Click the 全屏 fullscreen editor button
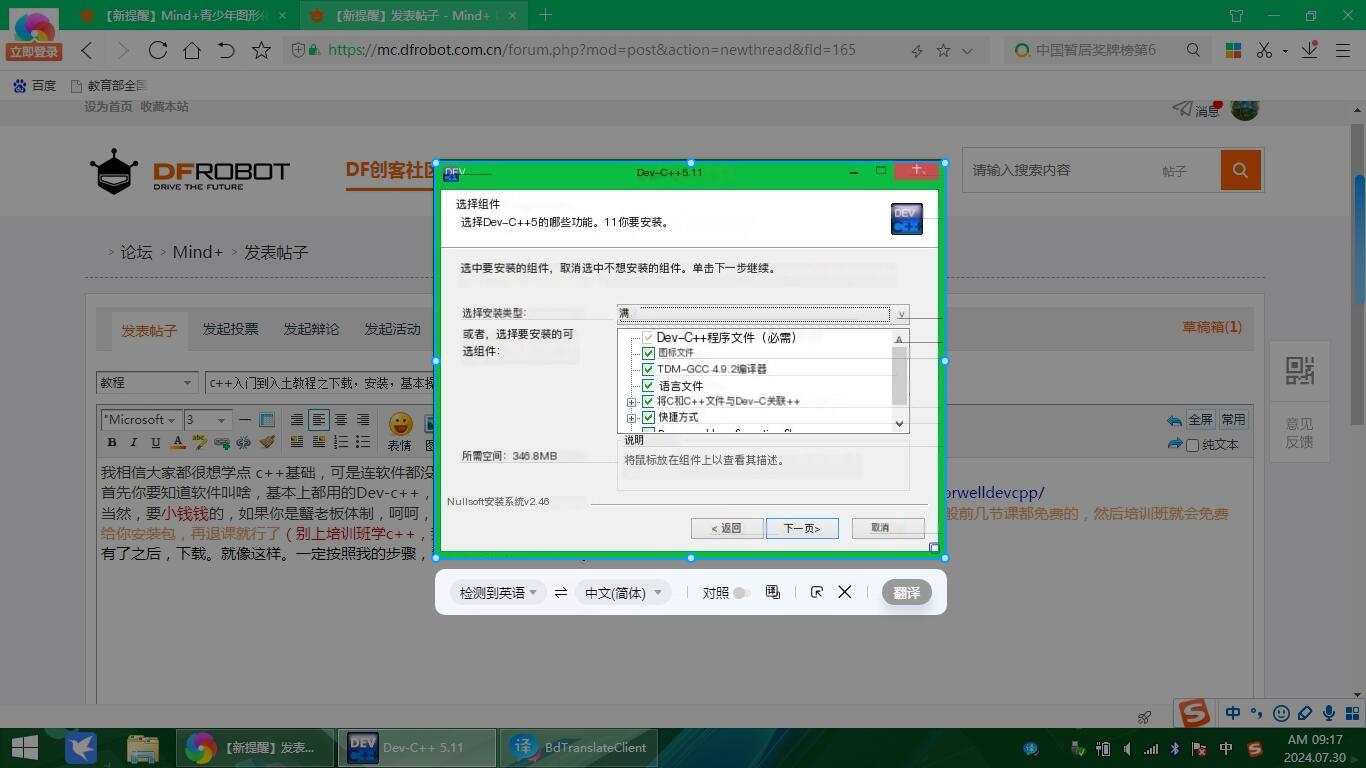This screenshot has width=1366, height=768. pos(1200,420)
